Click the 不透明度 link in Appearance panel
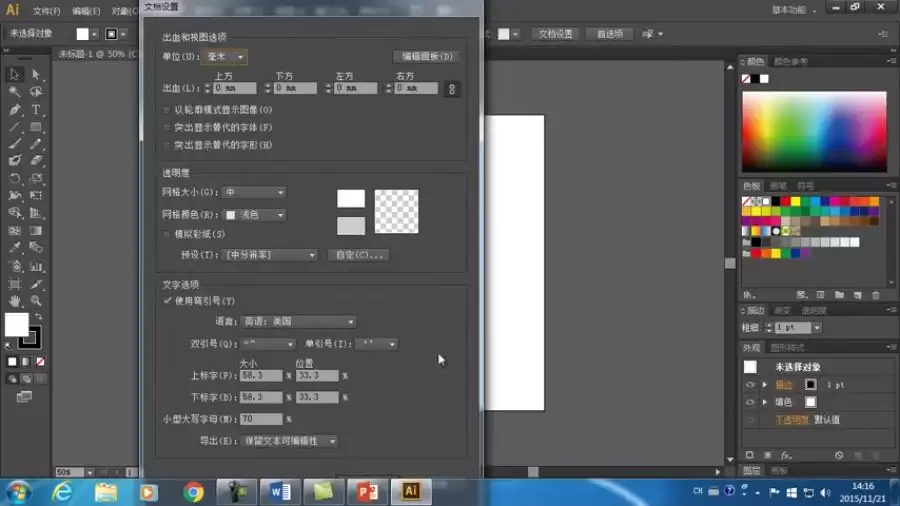This screenshot has width=900, height=506. pos(792,420)
